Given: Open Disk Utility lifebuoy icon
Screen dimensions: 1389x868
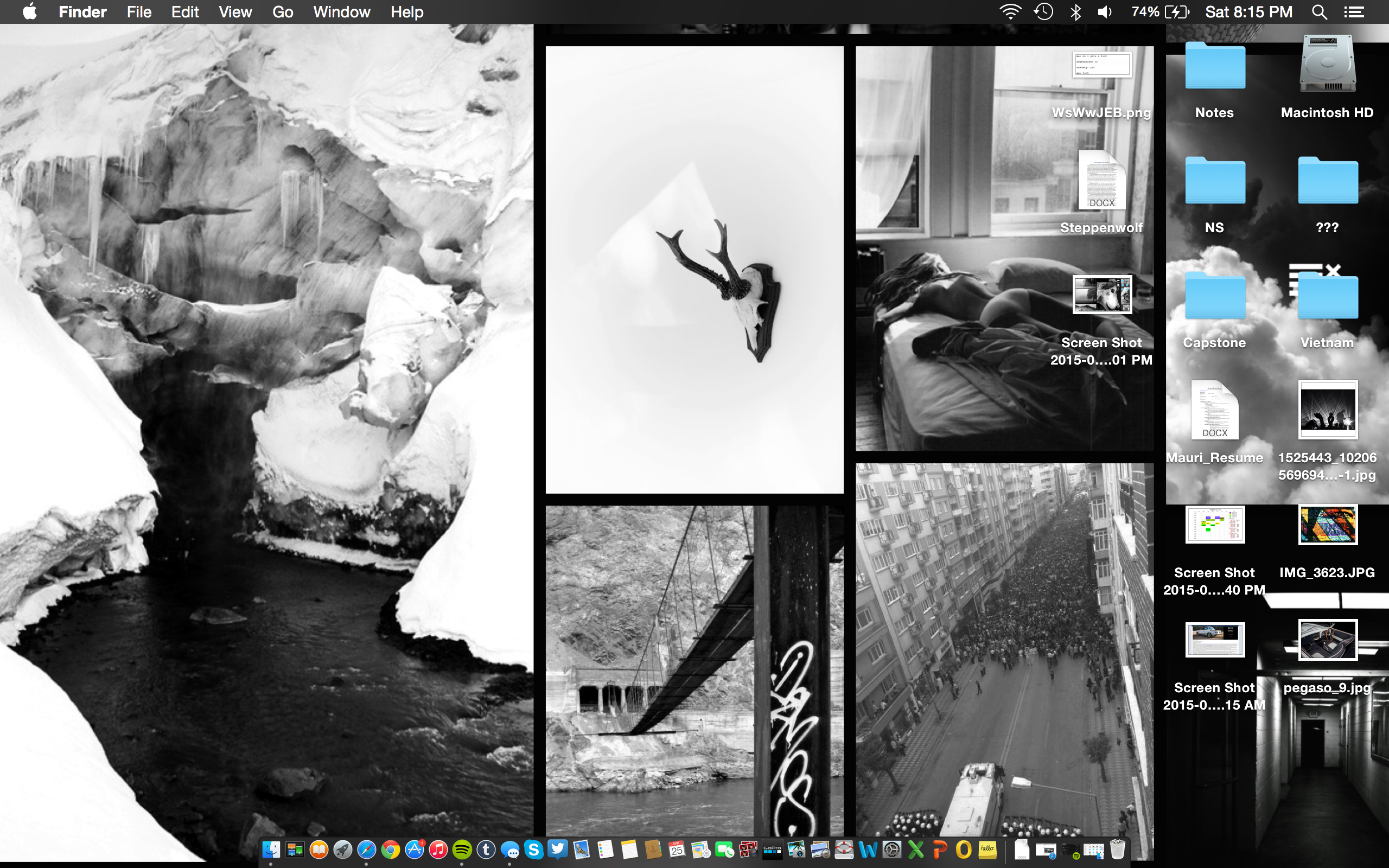Looking at the screenshot, I should (x=844, y=849).
